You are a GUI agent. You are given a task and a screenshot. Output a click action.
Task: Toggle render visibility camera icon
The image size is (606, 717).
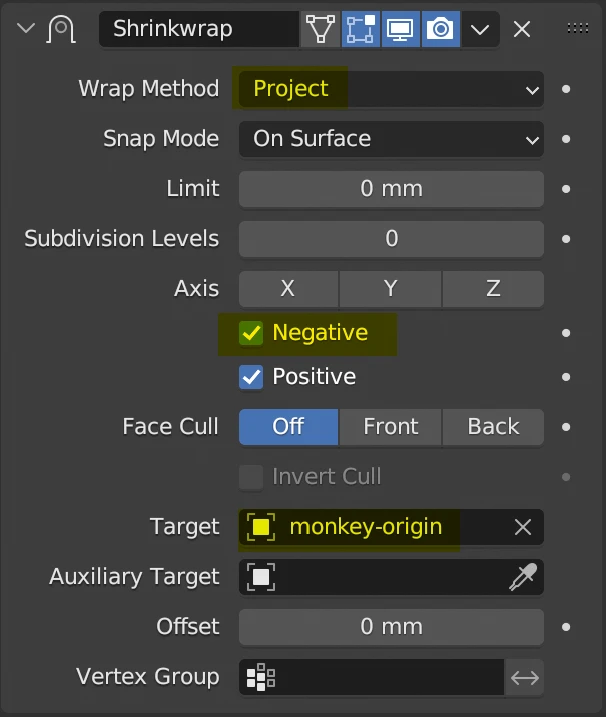pos(440,29)
